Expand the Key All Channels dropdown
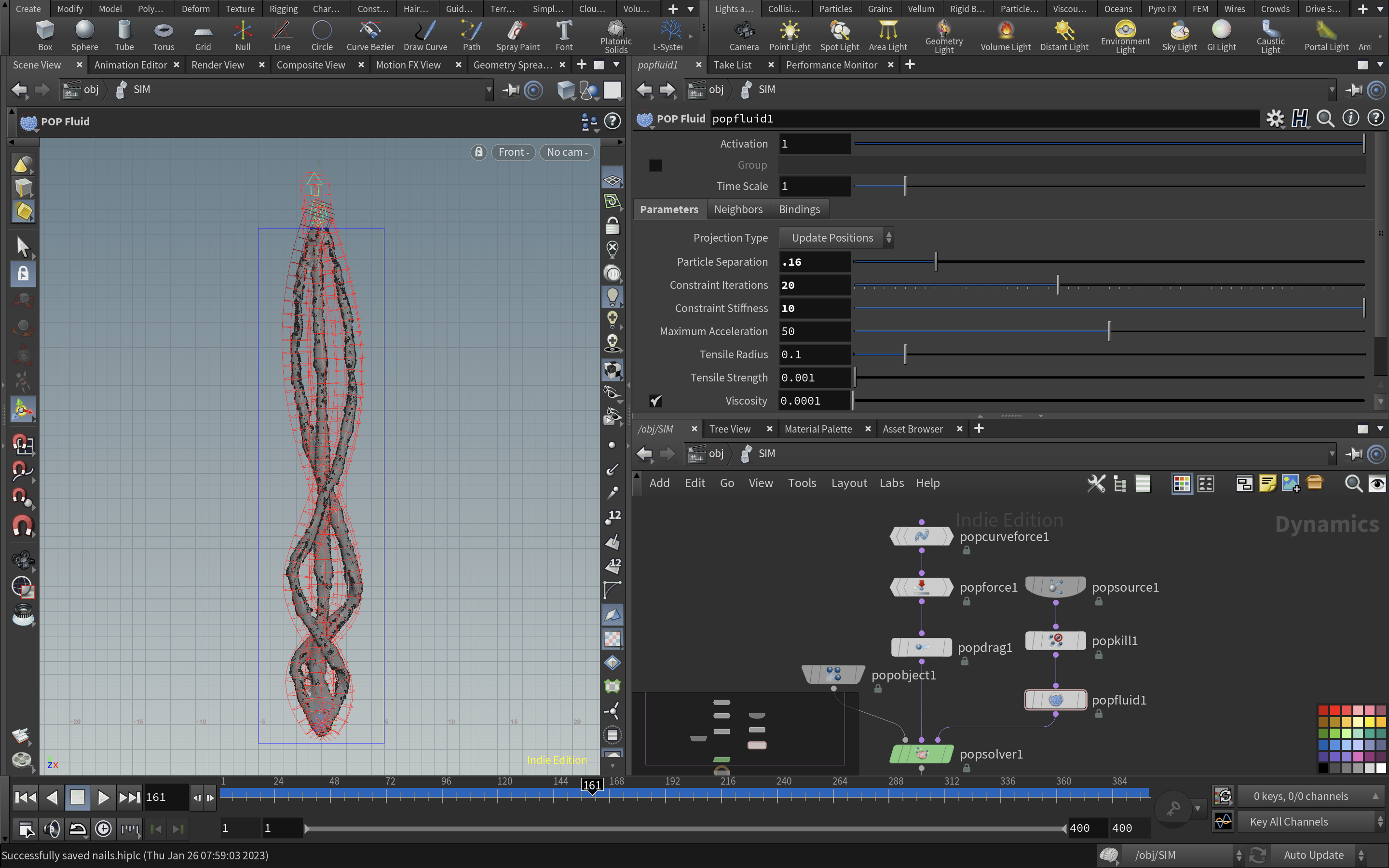Image resolution: width=1389 pixels, height=868 pixels. 1311,822
